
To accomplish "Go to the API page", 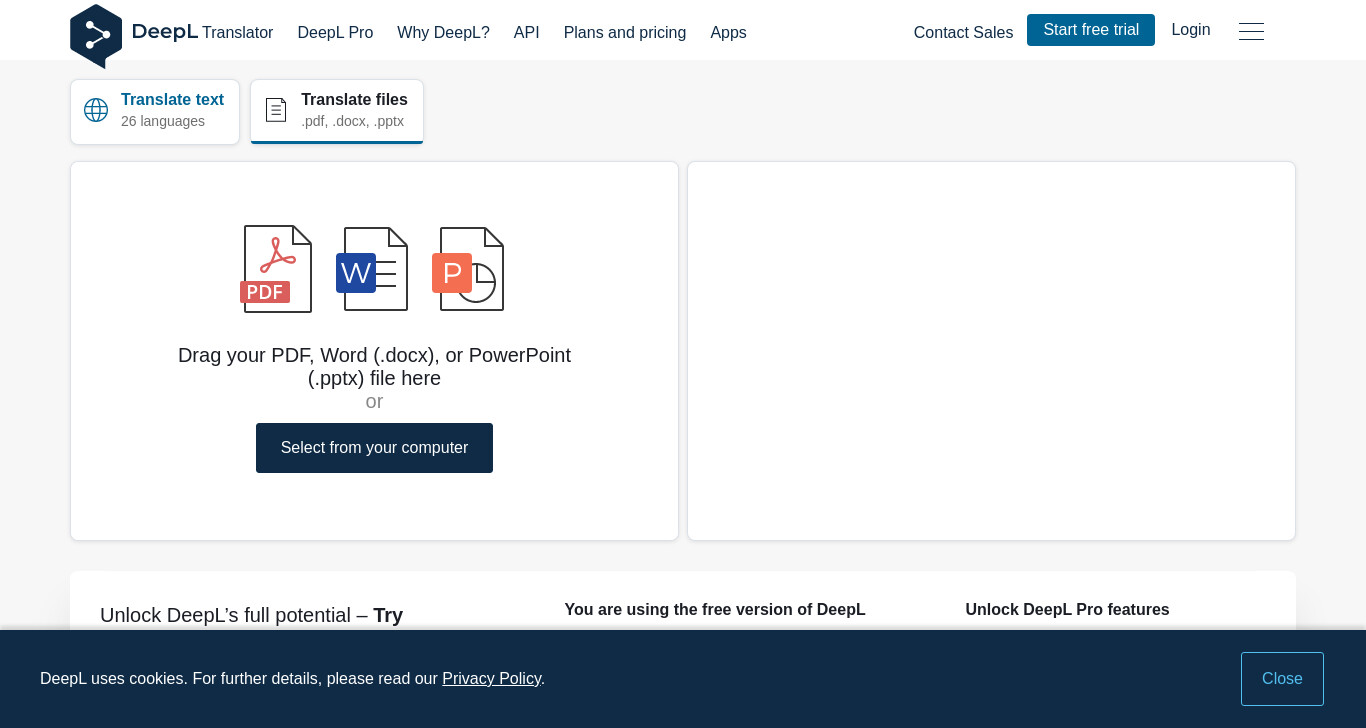I will (x=526, y=33).
